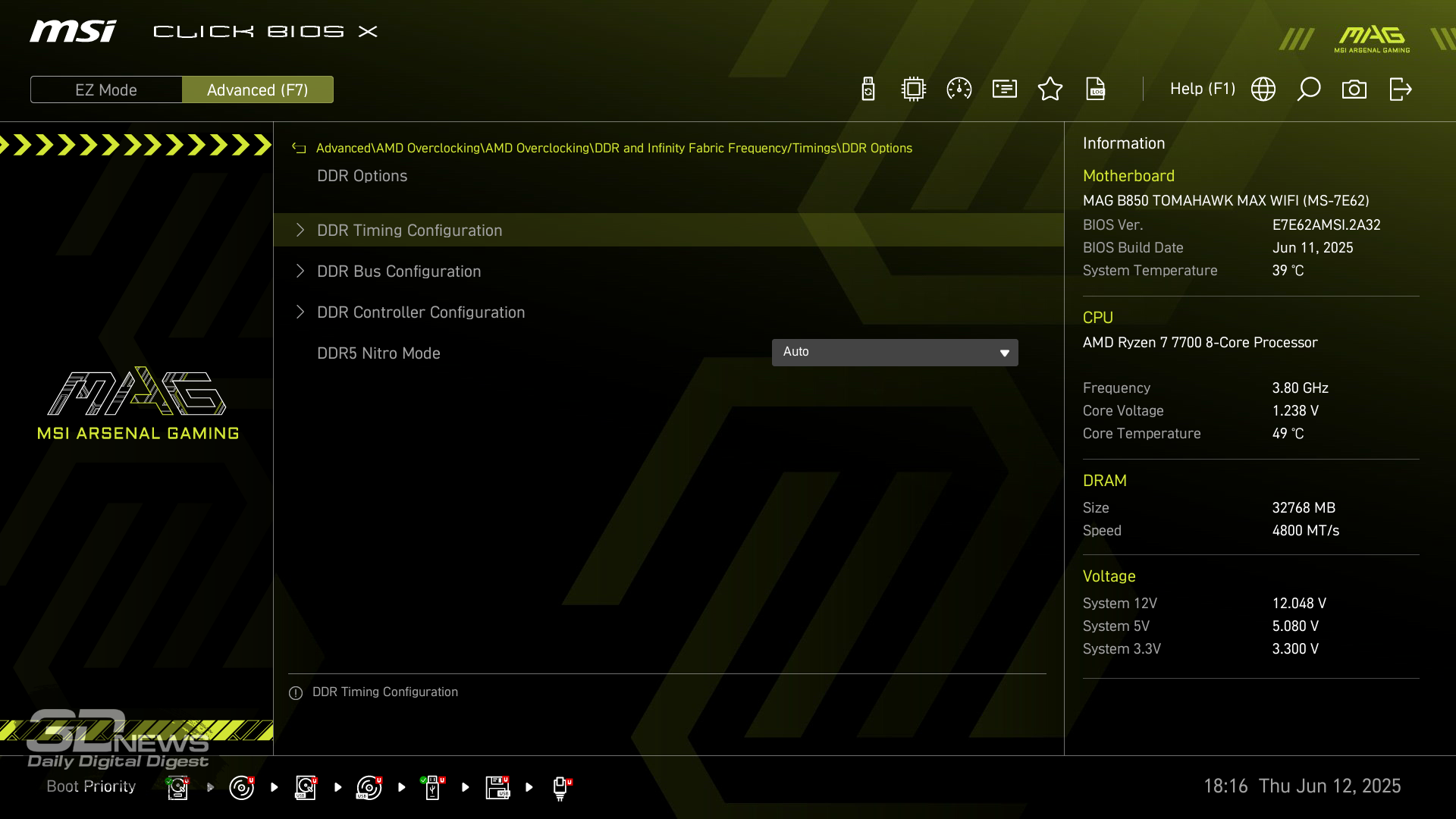Expand DDR Bus Configuration chevron

[300, 271]
